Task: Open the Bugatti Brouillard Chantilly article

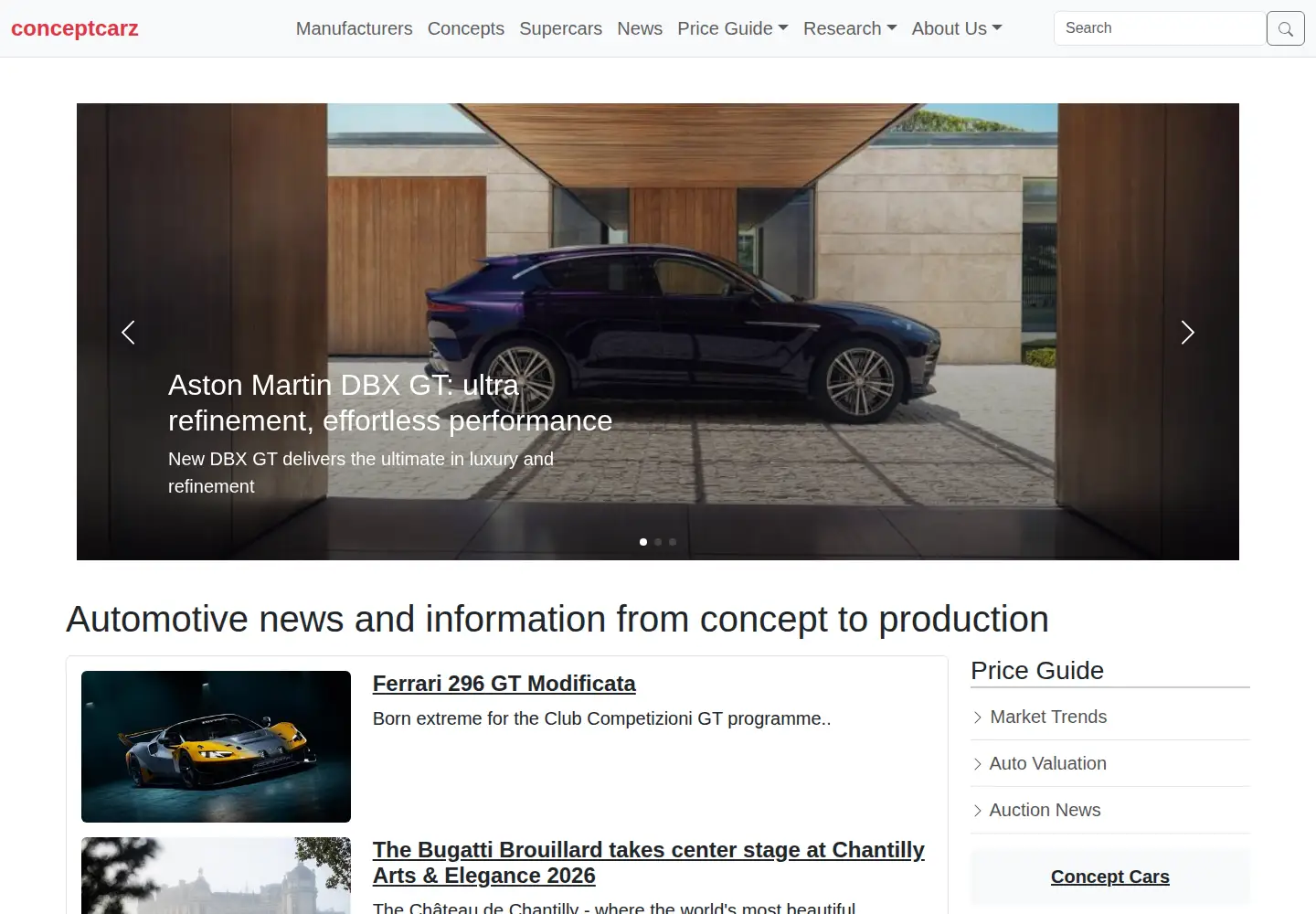Action: [648, 863]
